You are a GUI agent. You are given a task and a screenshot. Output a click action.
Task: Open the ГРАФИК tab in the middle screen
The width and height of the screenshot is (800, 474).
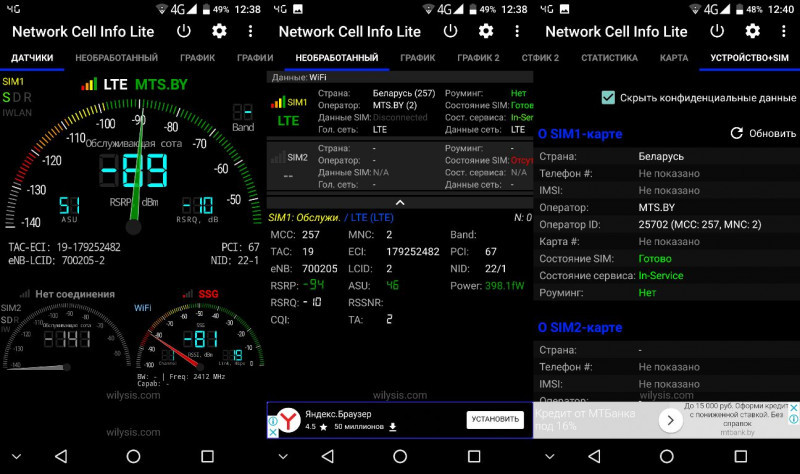coord(418,58)
